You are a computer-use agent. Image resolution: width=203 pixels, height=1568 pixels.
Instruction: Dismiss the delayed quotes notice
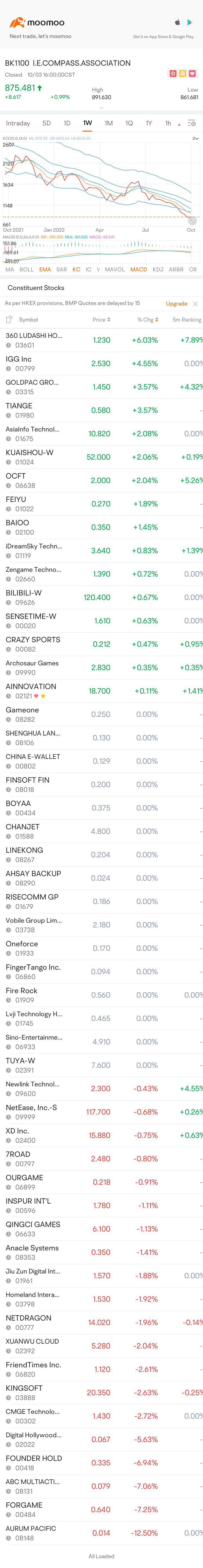tap(195, 303)
